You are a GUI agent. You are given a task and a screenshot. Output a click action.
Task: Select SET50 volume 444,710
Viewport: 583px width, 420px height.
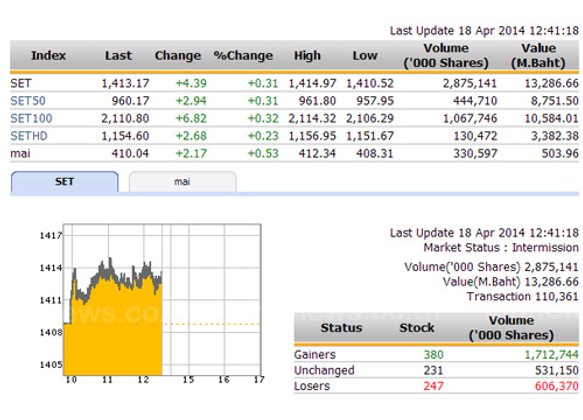[x=475, y=101]
